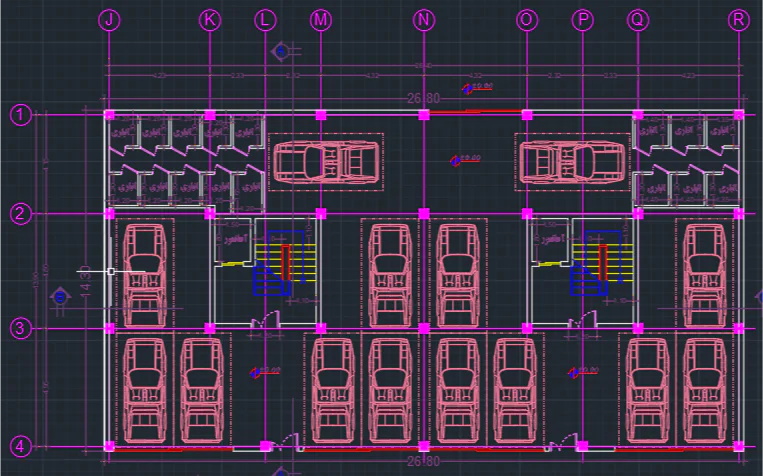Pick the grip at J and row 3

110,328
